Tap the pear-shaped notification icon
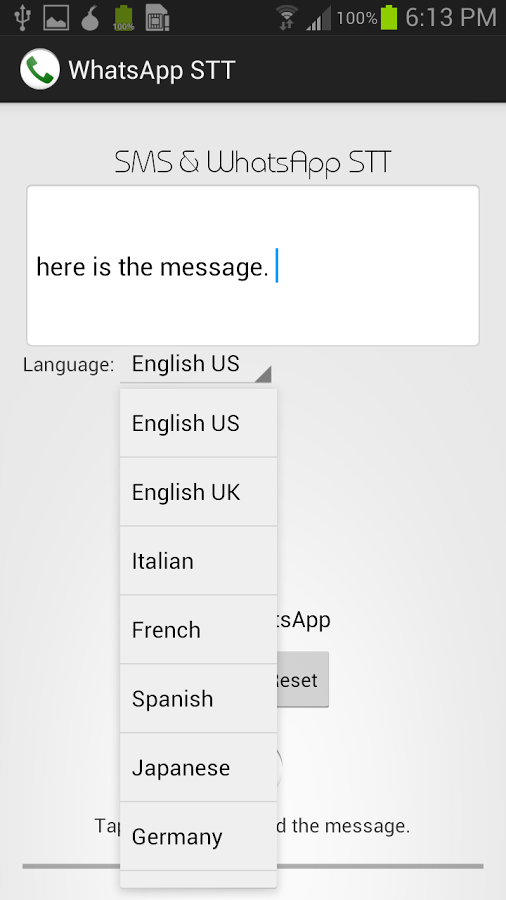506x900 pixels. tap(90, 18)
